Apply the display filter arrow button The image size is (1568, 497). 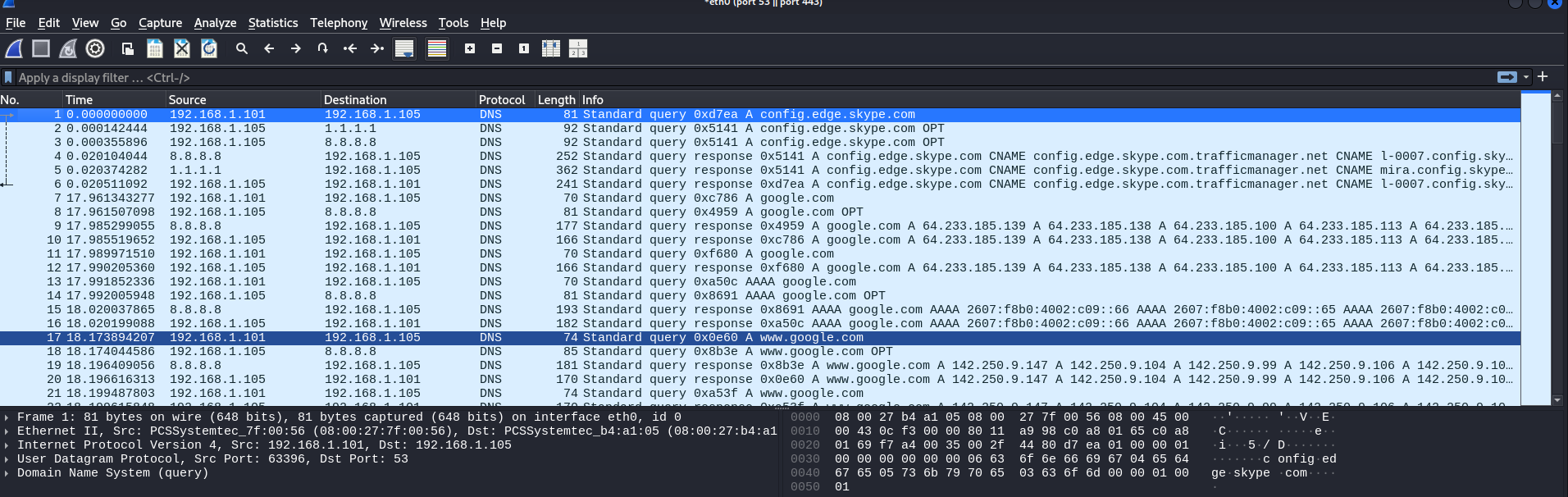[x=1507, y=77]
